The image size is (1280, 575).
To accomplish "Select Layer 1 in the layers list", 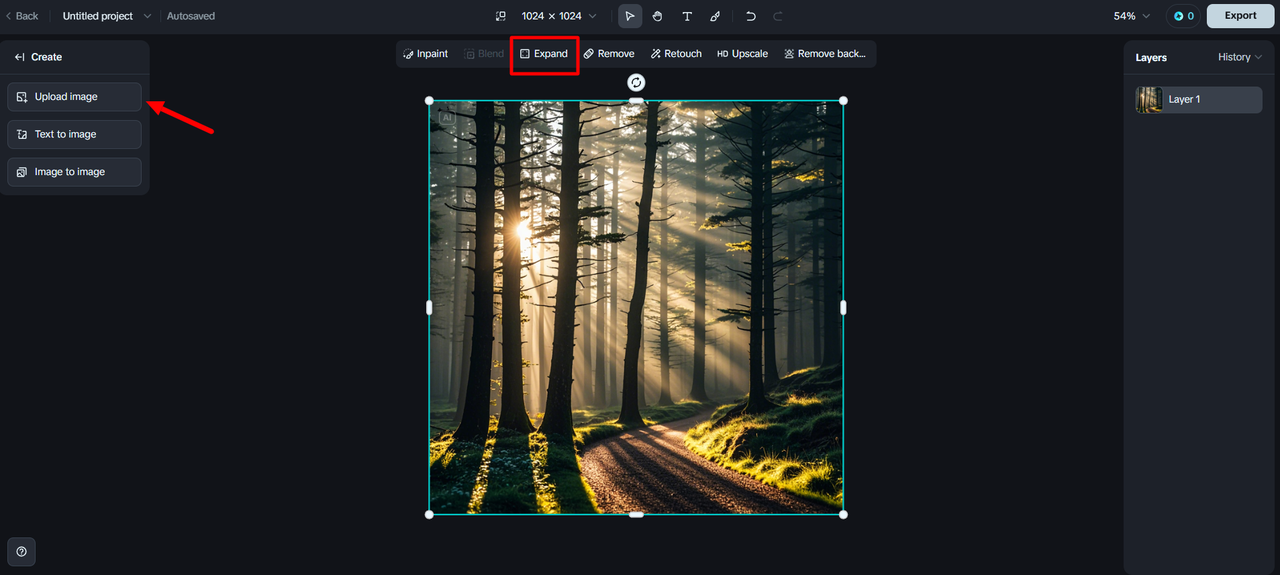I will pos(1199,99).
